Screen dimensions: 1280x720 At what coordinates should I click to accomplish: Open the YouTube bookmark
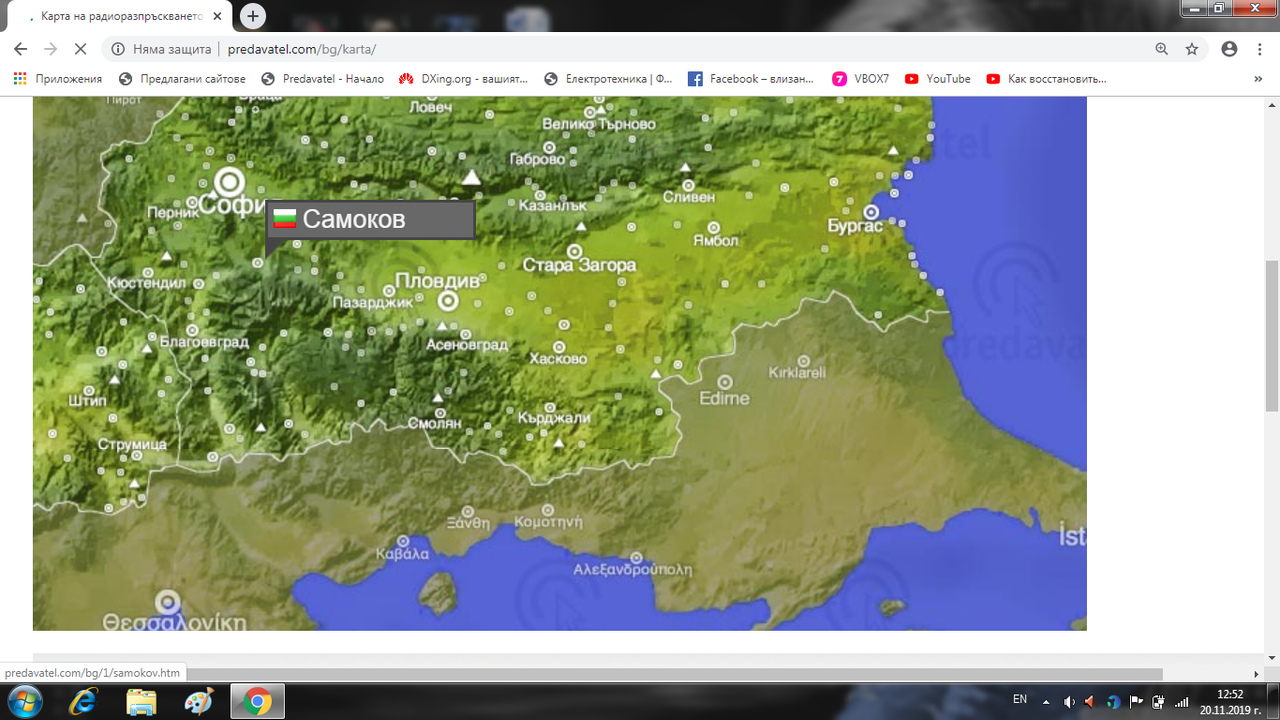(938, 79)
